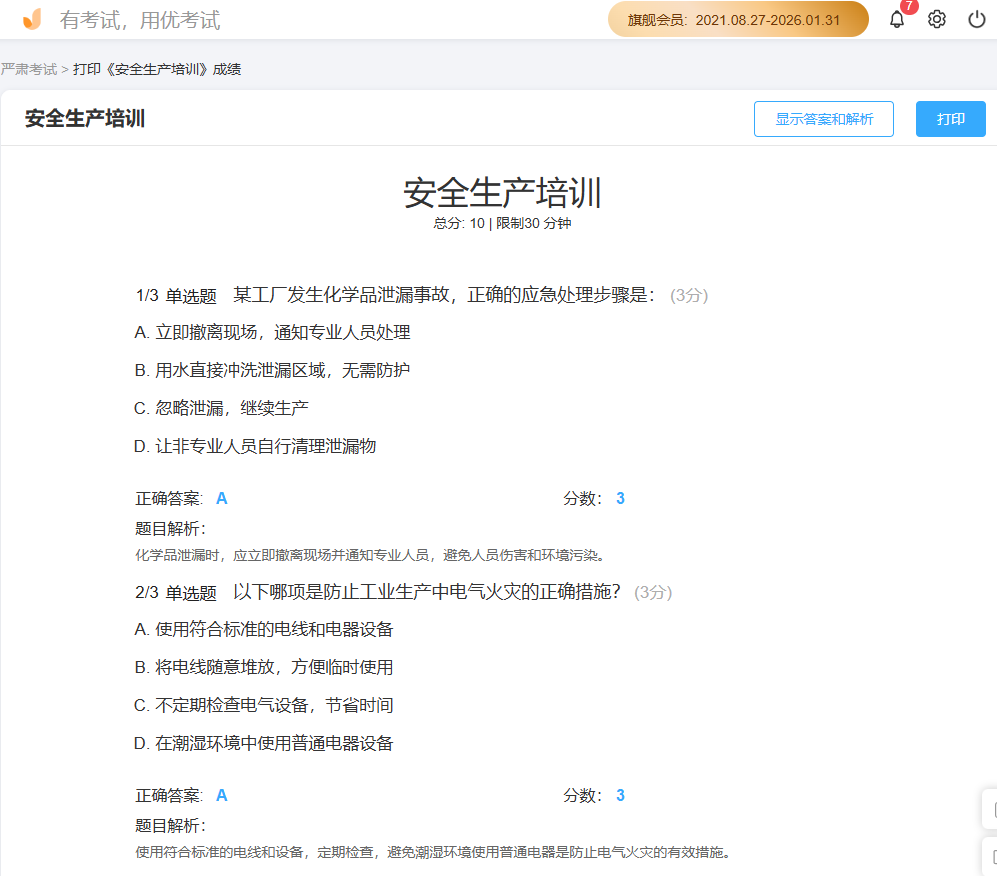Click answer link A for question 2
Image resolution: width=997 pixels, height=876 pixels.
pyautogui.click(x=221, y=795)
